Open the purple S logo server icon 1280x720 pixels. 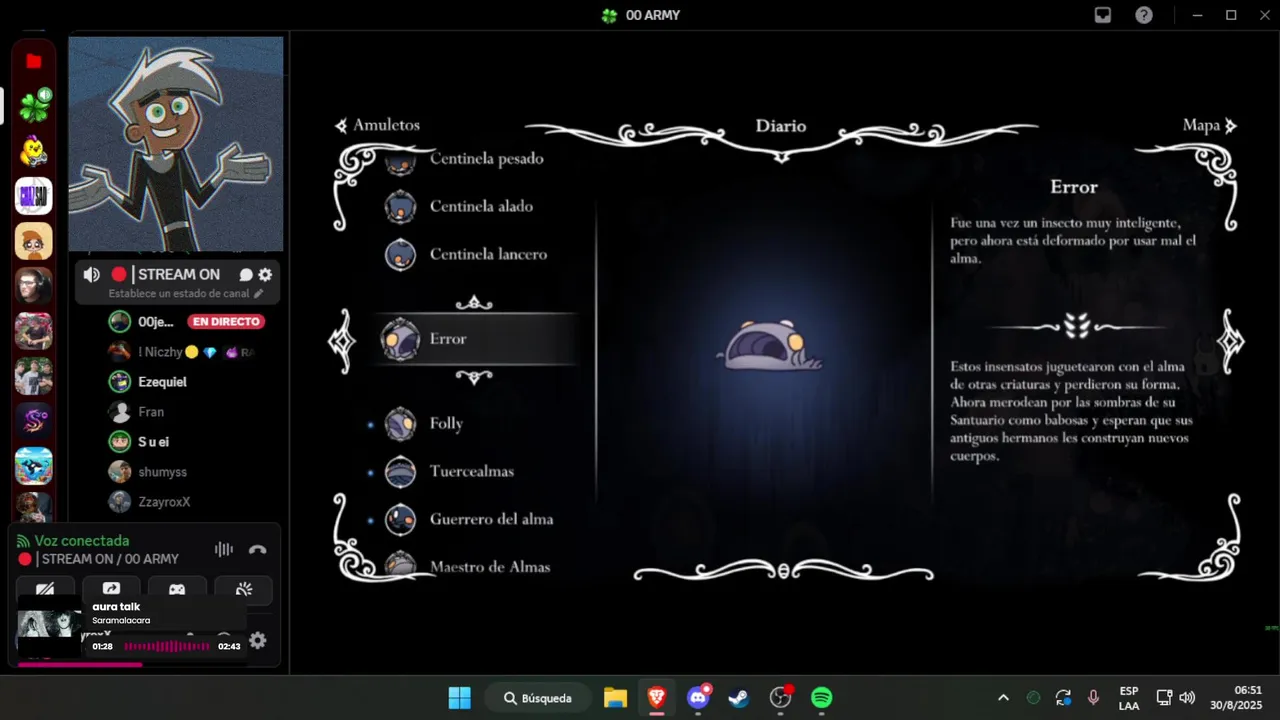coord(33,421)
